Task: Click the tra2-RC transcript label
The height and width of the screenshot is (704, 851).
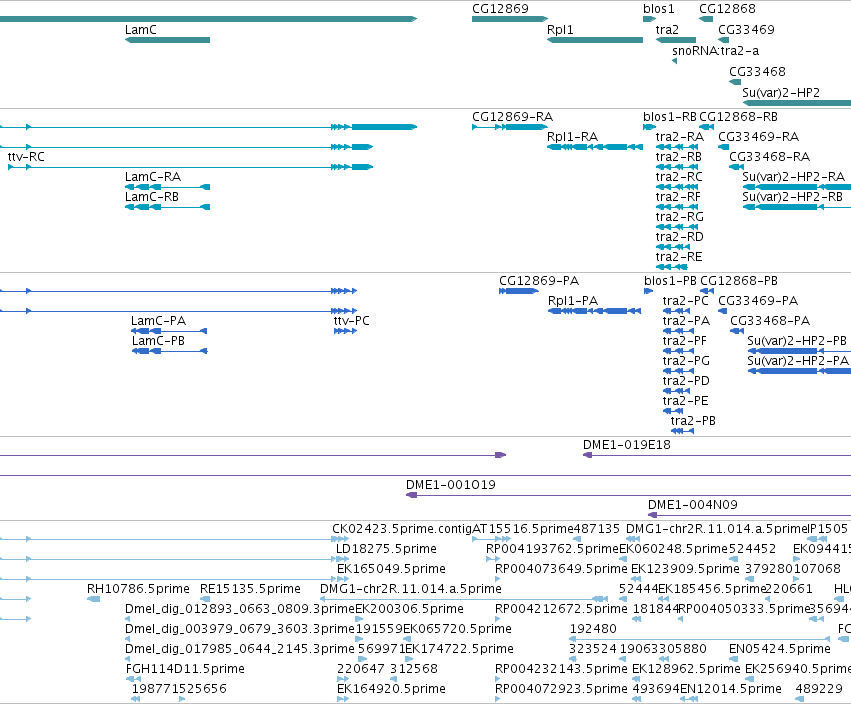Action: [x=679, y=177]
